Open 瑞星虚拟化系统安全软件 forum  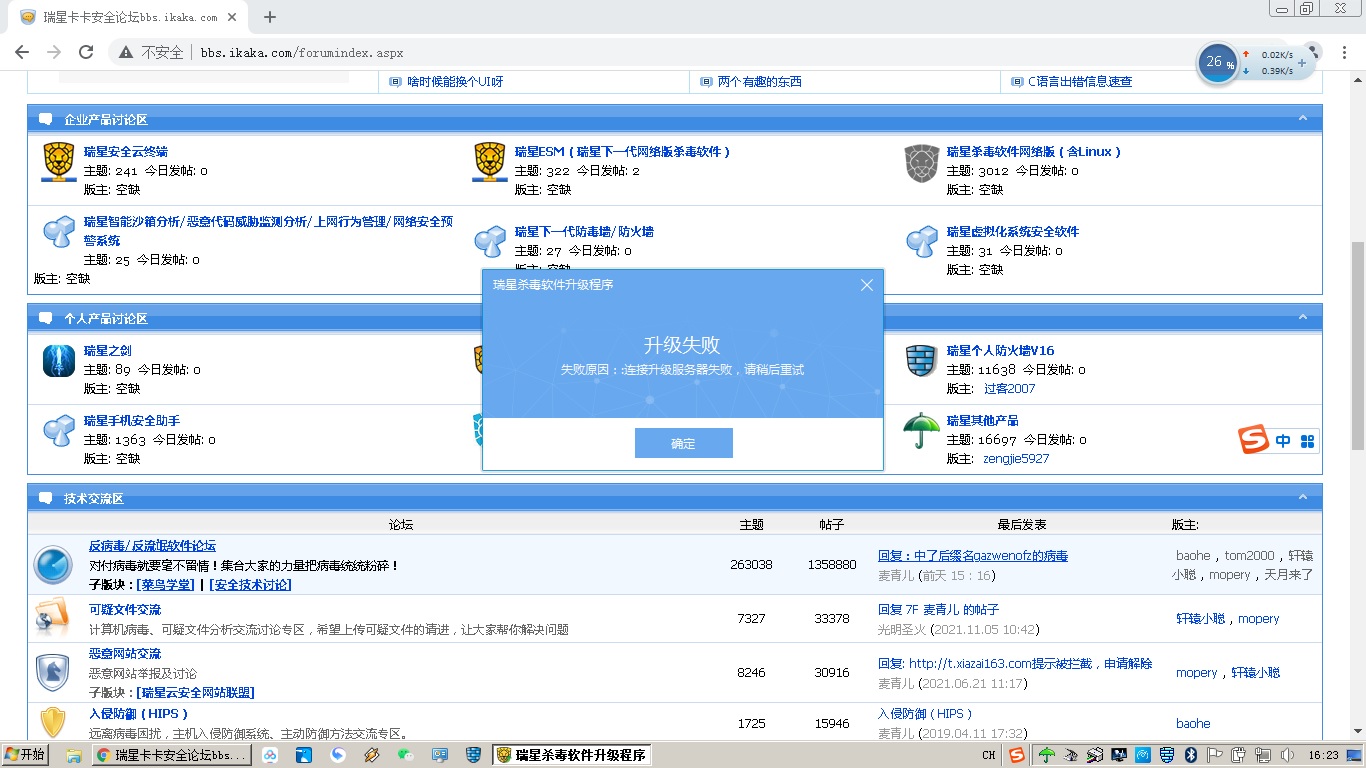coord(1013,232)
